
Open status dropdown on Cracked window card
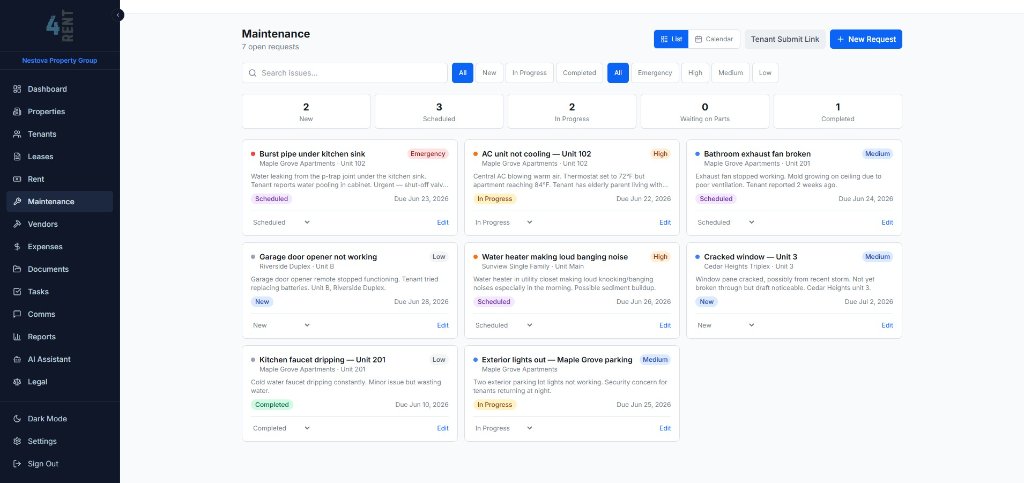pos(726,325)
